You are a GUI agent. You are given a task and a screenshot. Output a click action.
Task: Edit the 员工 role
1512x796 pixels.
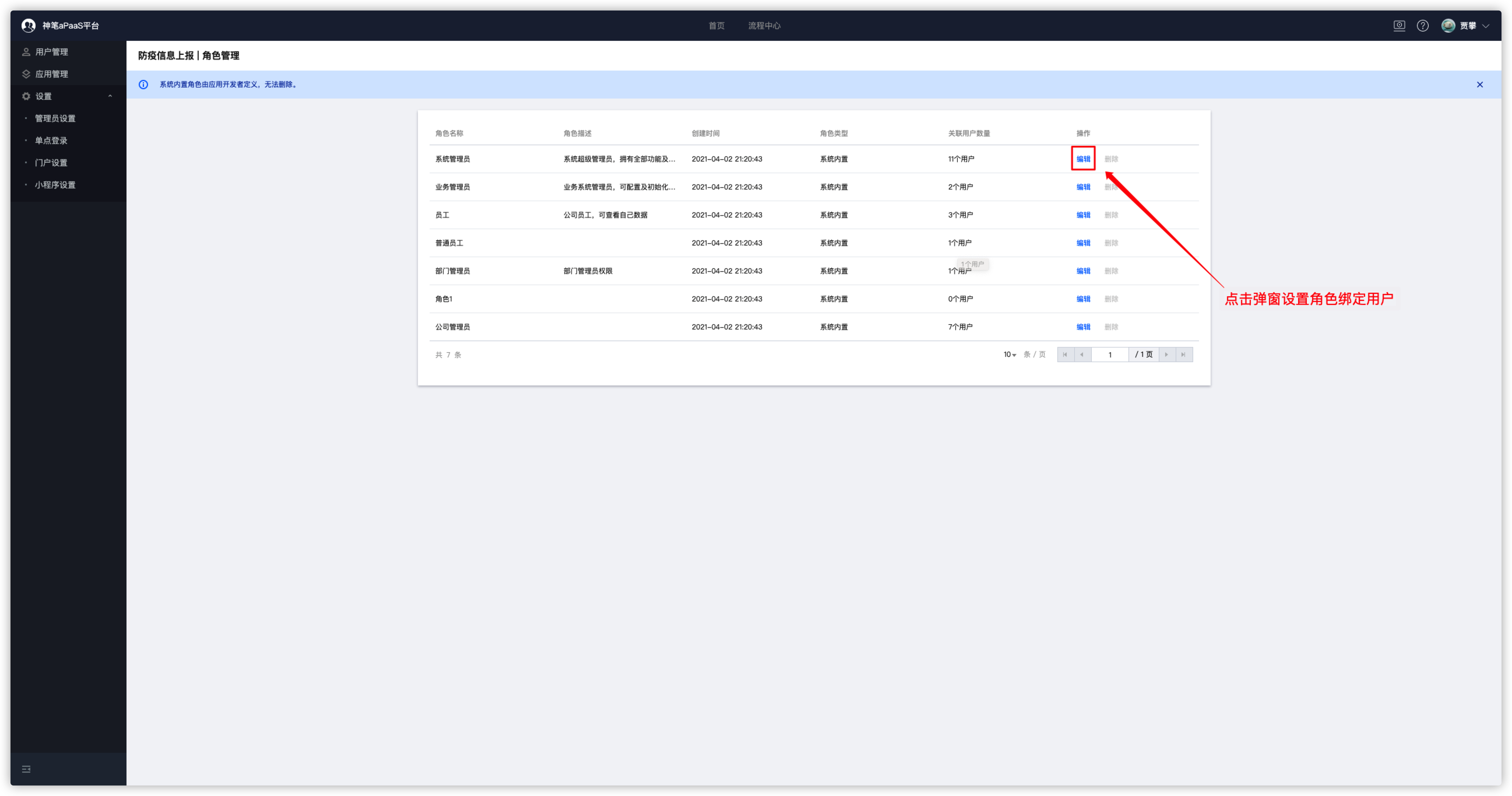[1083, 215]
